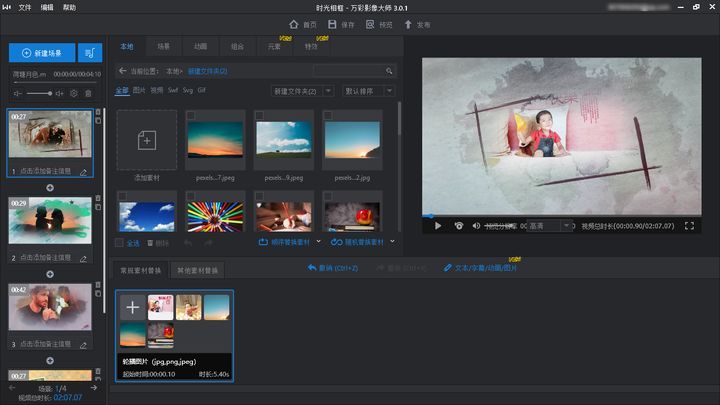The image size is (720, 405).
Task: Enable the 全选 select-all checkbox
Action: tap(119, 243)
